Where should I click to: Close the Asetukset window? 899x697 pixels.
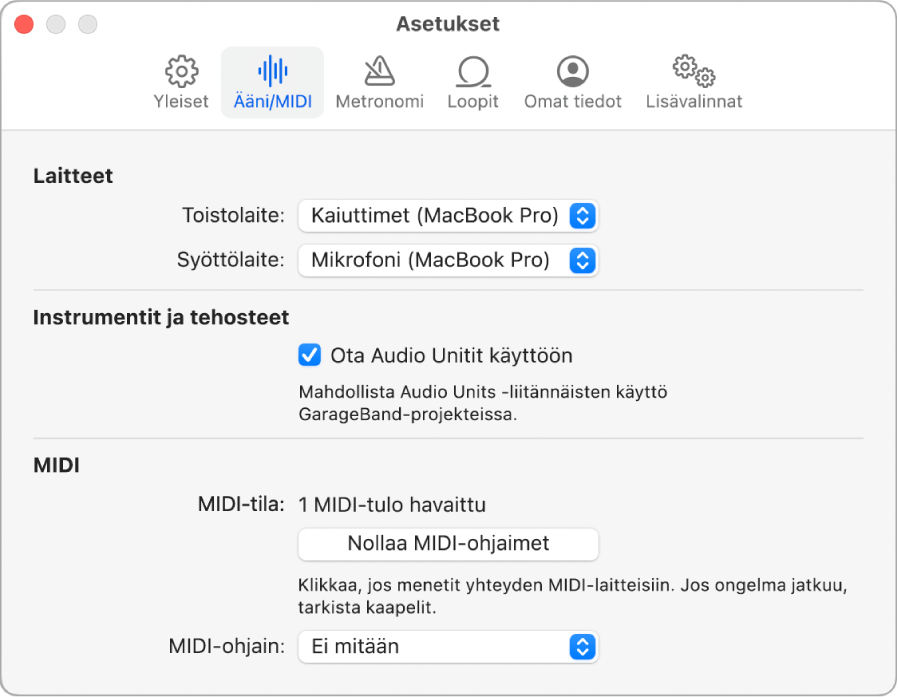click(x=24, y=23)
